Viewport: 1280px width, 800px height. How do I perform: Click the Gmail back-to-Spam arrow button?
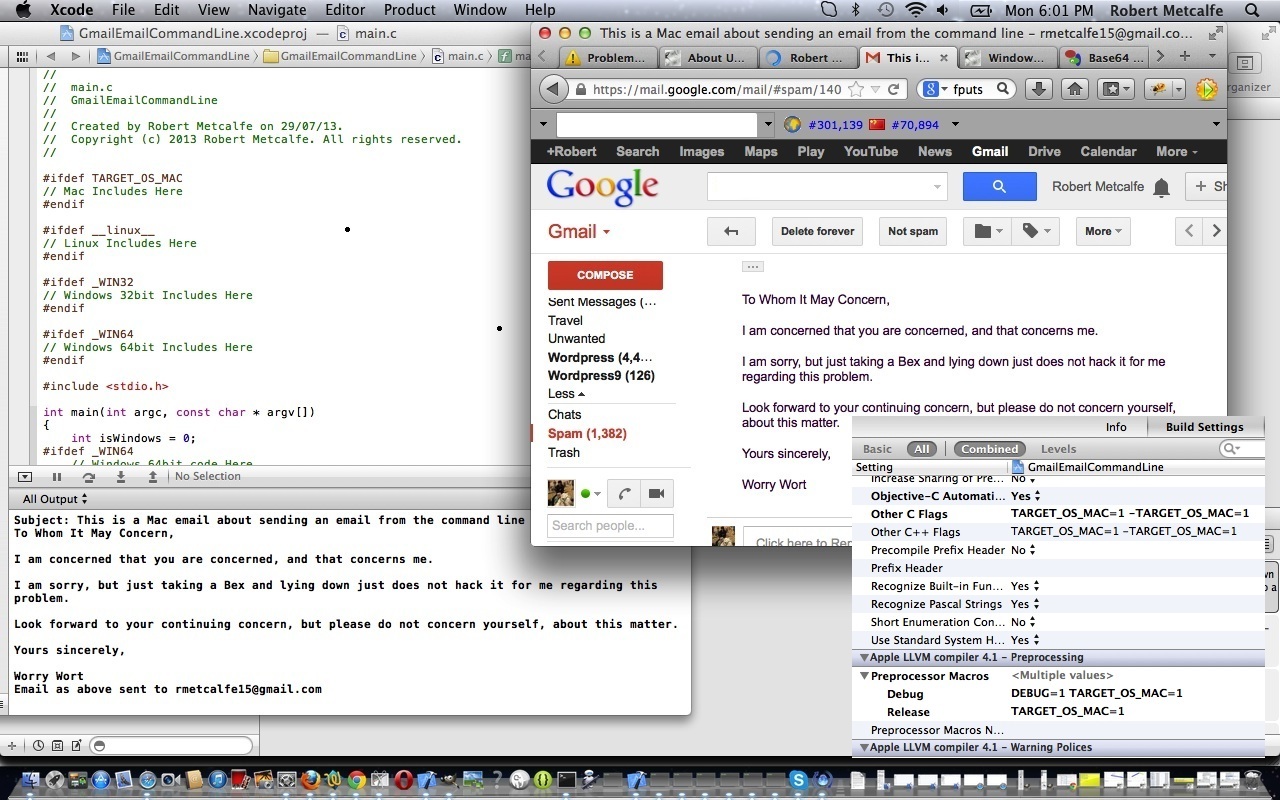click(731, 231)
